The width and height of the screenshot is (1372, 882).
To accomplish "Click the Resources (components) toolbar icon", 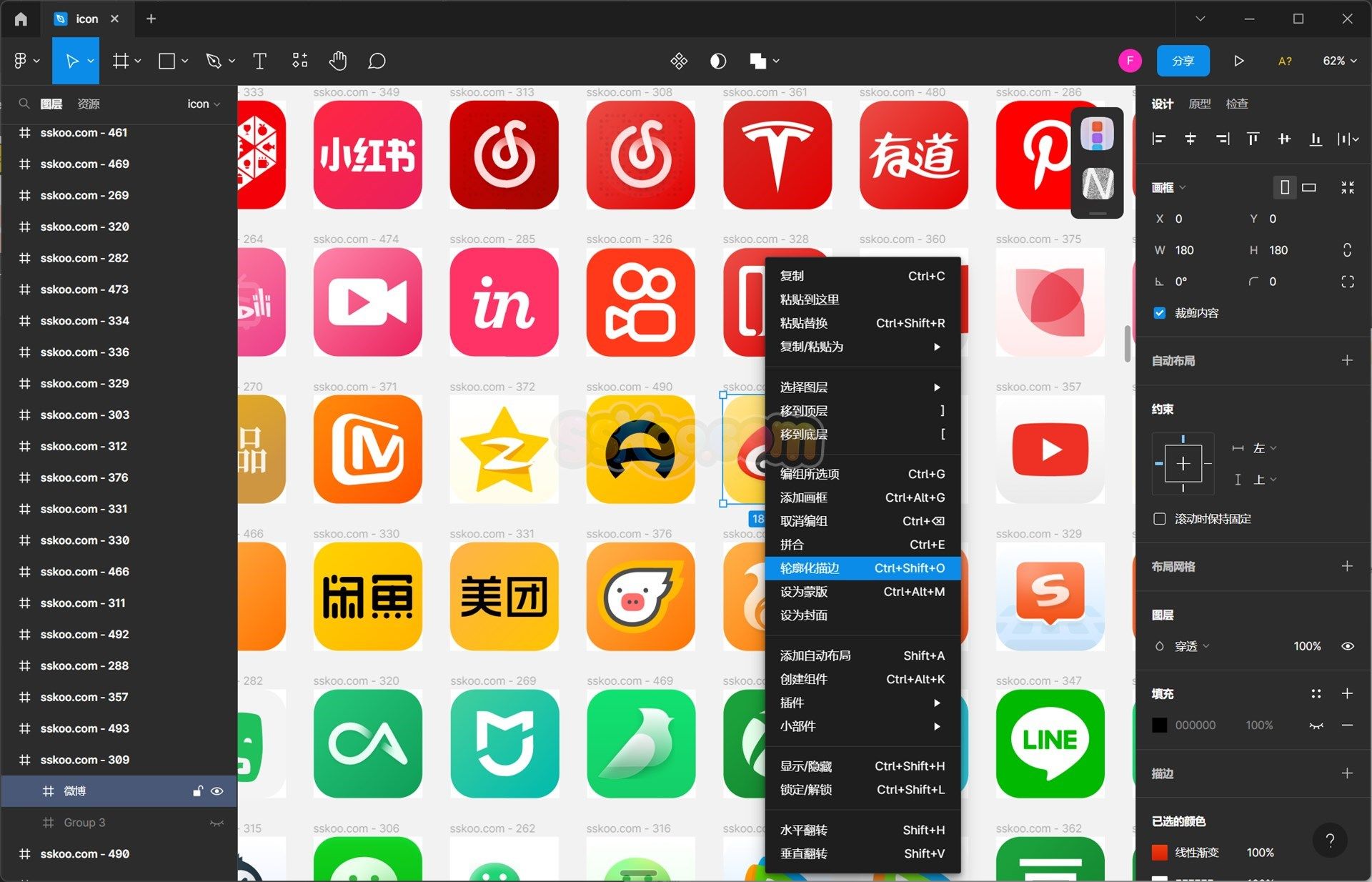I will [x=300, y=61].
